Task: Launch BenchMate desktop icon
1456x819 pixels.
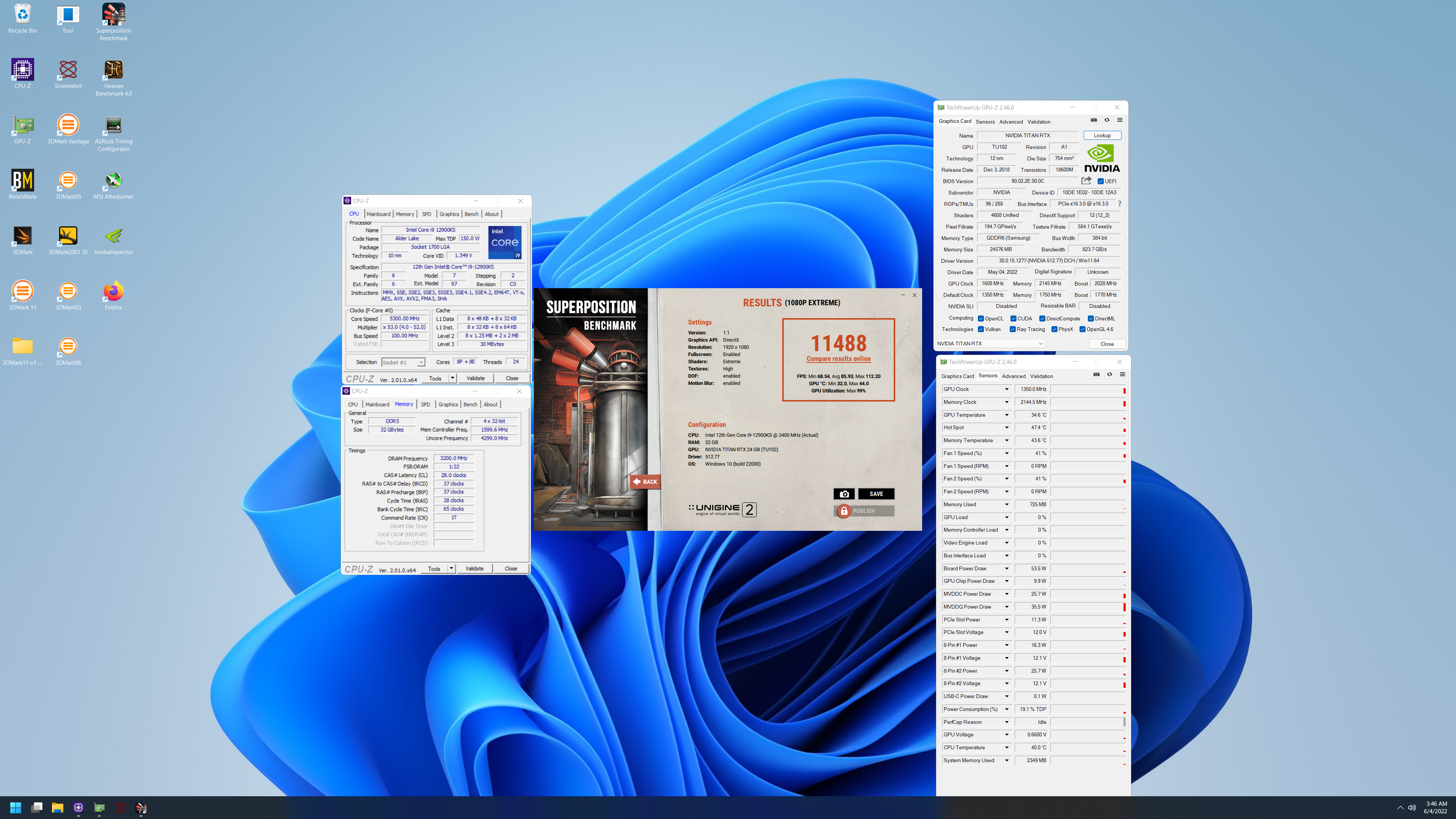Action: point(23,184)
